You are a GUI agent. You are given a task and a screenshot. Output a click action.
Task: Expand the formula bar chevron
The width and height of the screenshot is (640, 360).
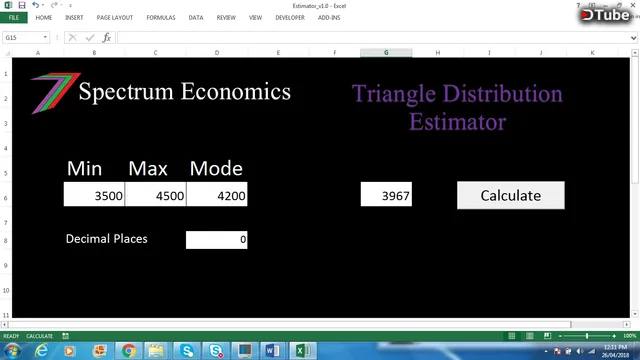(x=633, y=38)
